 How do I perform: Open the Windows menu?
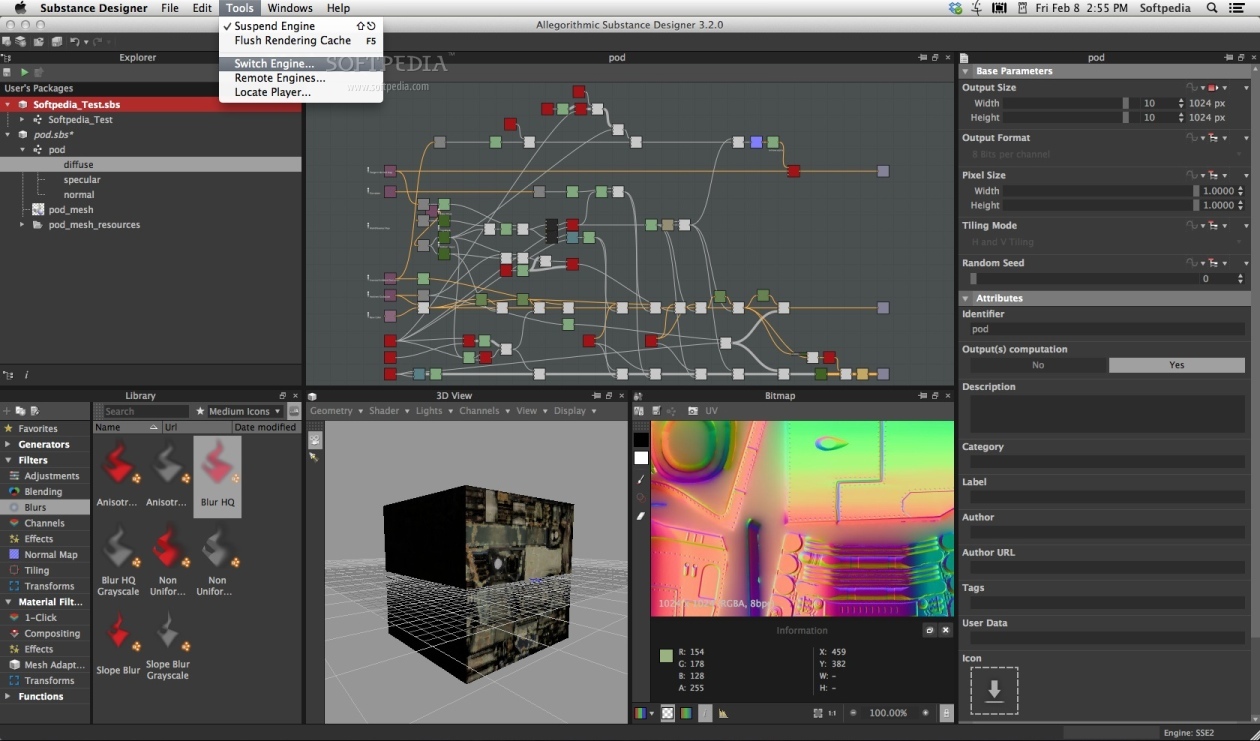click(x=290, y=8)
